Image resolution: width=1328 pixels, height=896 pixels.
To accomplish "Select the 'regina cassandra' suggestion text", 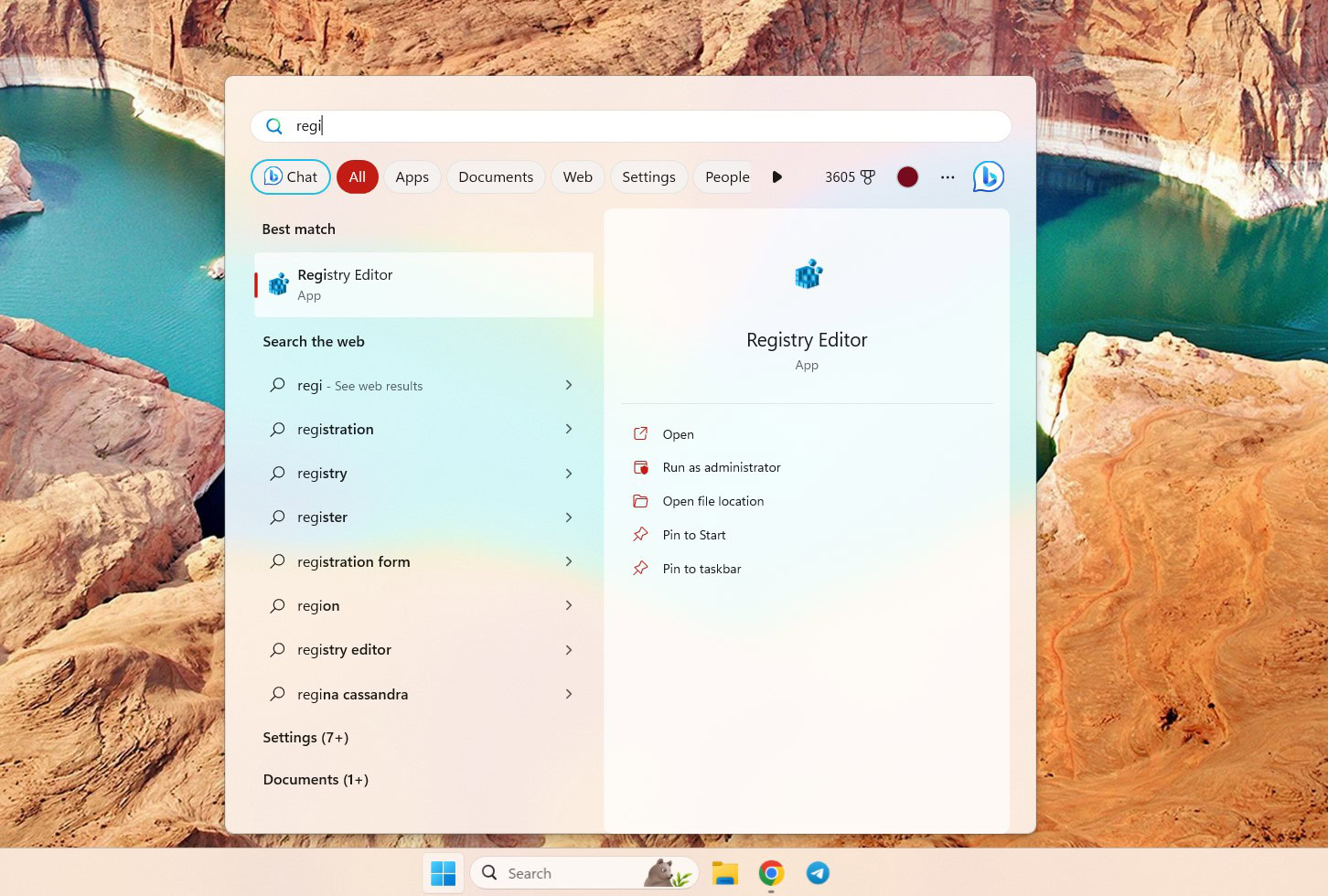I will (x=352, y=694).
